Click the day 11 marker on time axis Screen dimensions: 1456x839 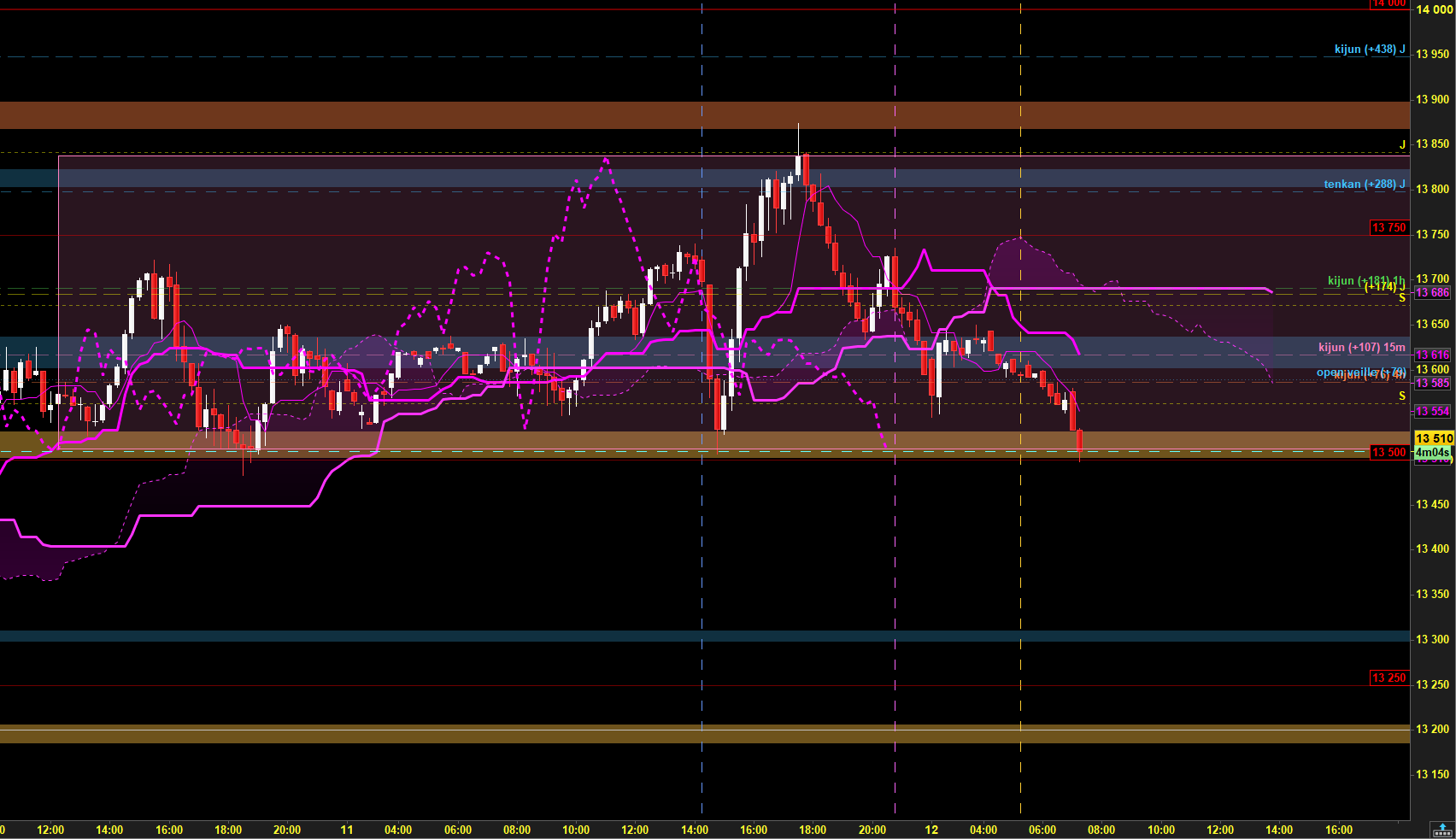tap(347, 830)
